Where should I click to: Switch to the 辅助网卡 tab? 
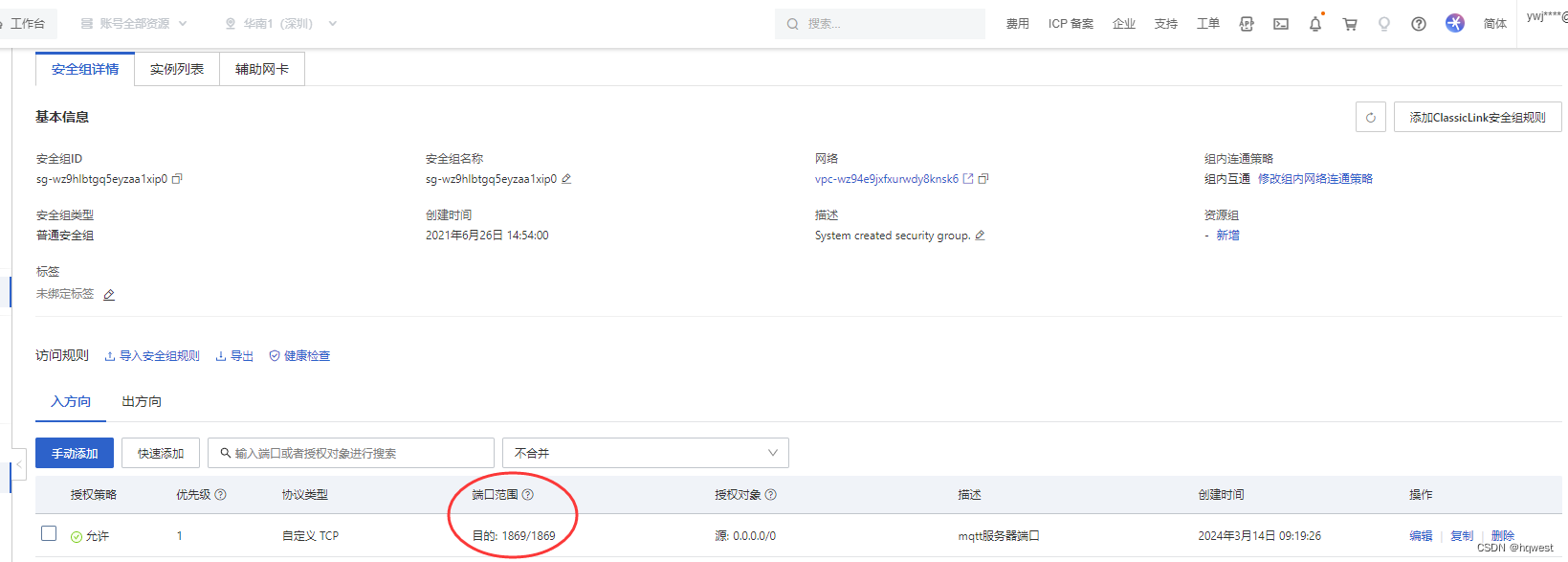[x=262, y=69]
